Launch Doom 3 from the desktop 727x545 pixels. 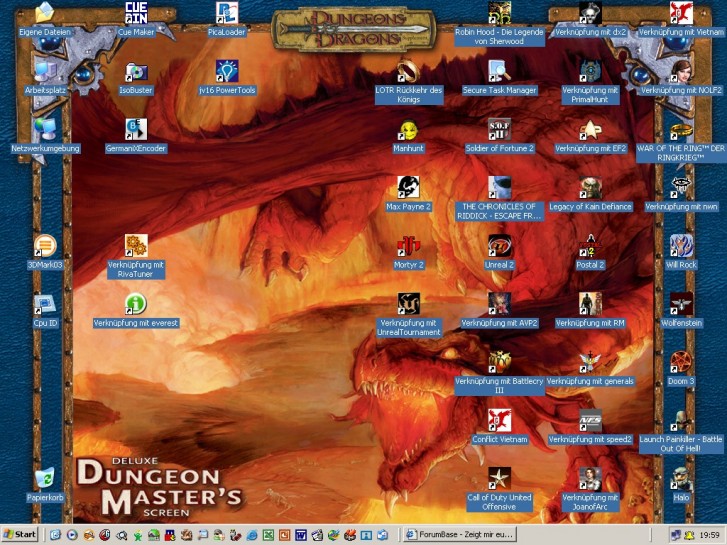(x=681, y=362)
